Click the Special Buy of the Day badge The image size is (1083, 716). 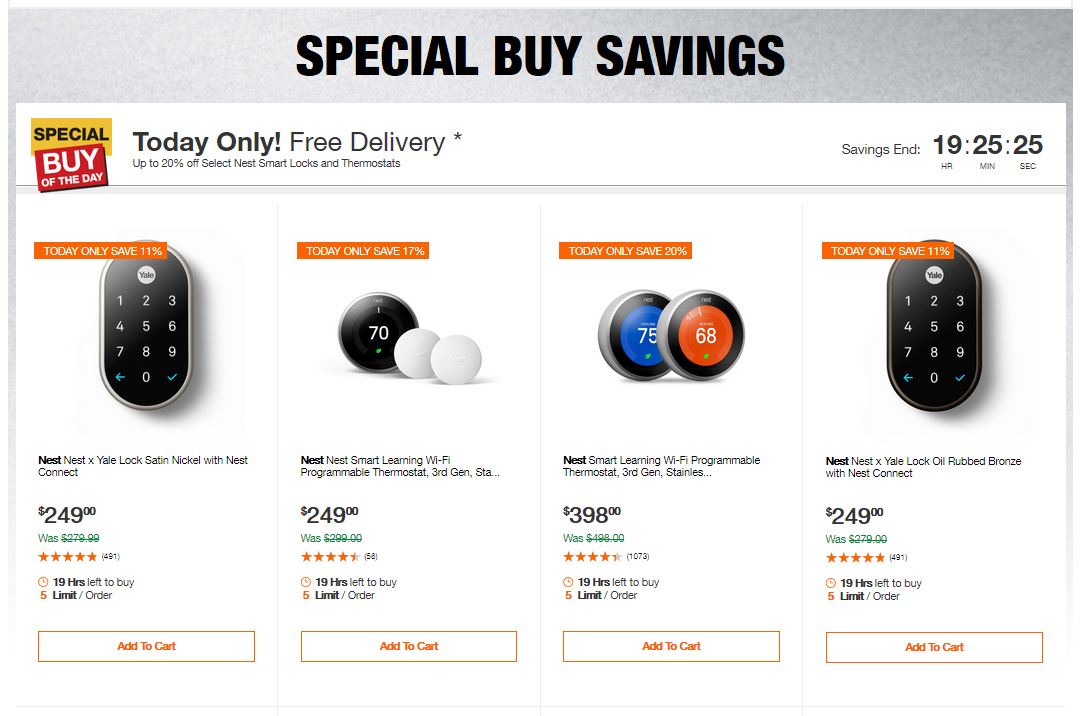point(71,154)
